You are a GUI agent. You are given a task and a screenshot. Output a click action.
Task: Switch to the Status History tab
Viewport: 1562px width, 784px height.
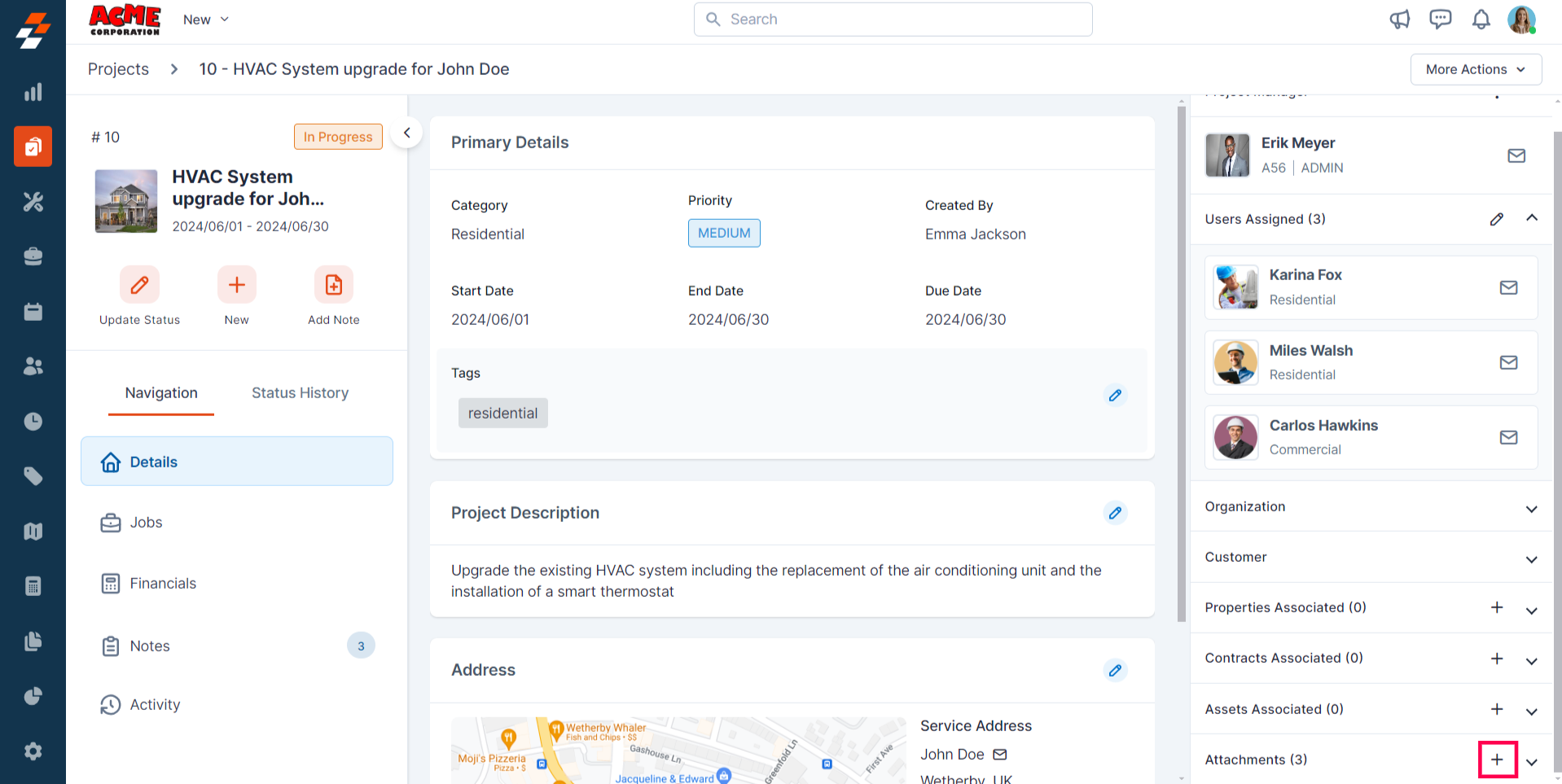pyautogui.click(x=300, y=392)
